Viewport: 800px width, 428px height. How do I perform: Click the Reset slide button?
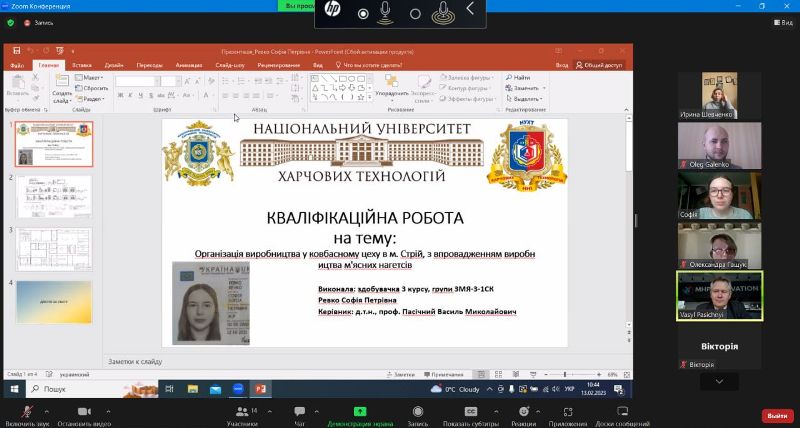coord(91,88)
